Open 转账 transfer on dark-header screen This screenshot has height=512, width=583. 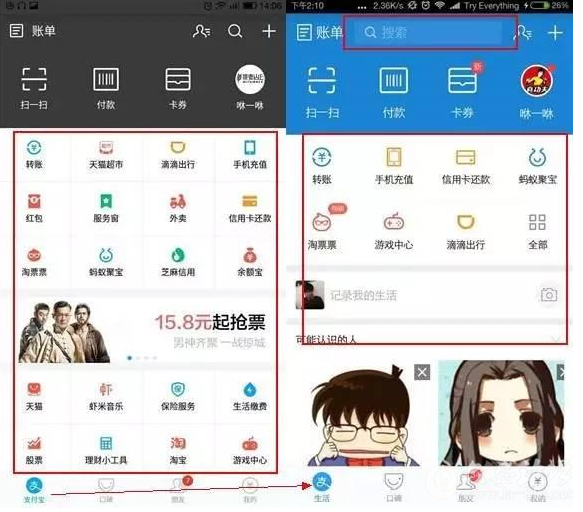coord(34,155)
